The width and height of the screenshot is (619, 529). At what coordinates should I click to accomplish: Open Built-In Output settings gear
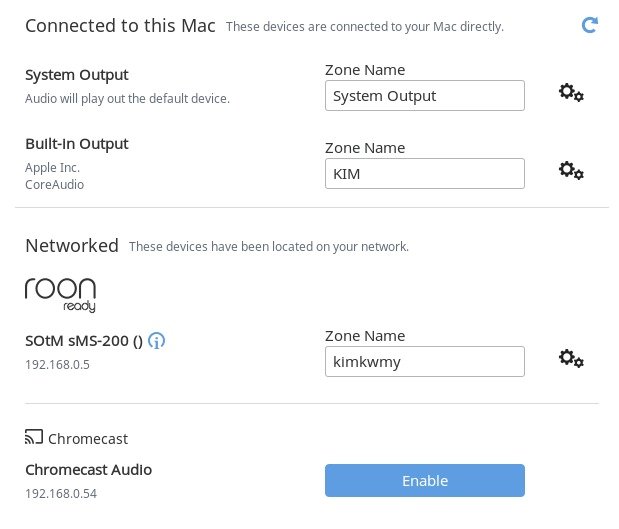(x=571, y=171)
